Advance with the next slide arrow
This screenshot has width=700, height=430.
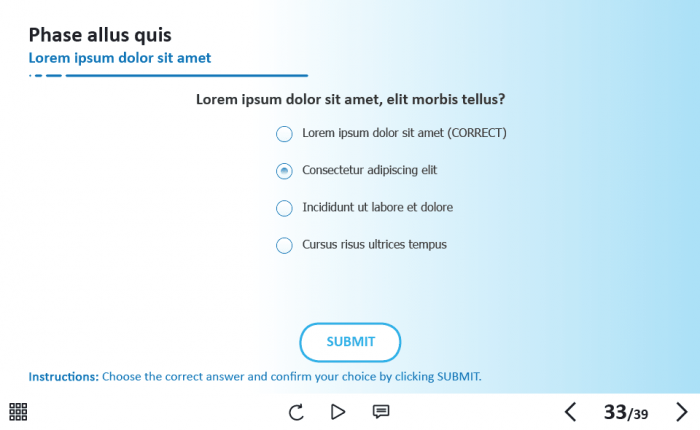682,412
